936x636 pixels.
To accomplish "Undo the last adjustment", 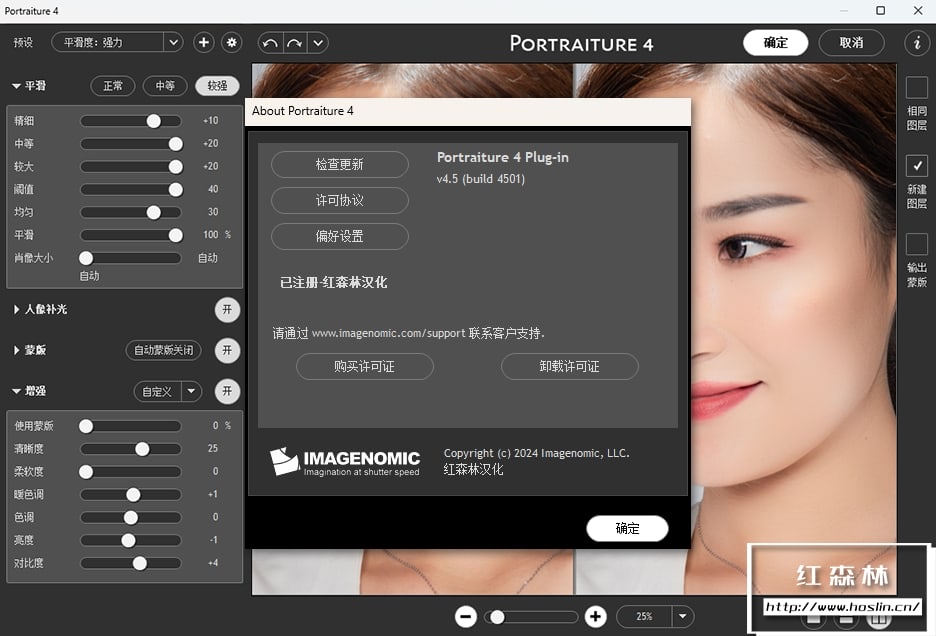I will pos(270,43).
